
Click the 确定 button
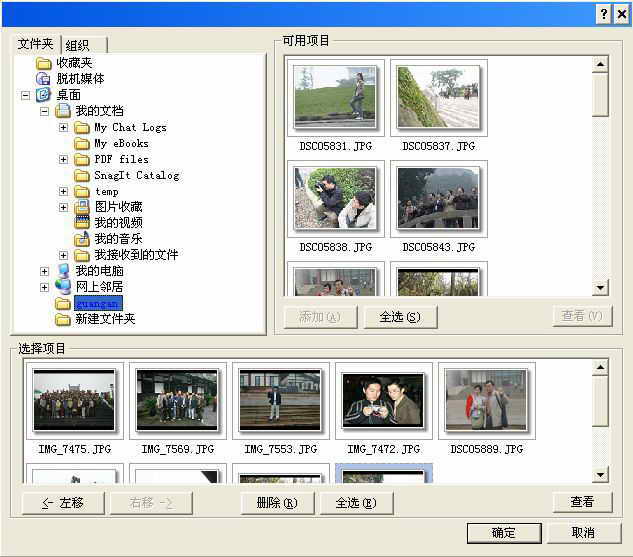click(x=503, y=532)
